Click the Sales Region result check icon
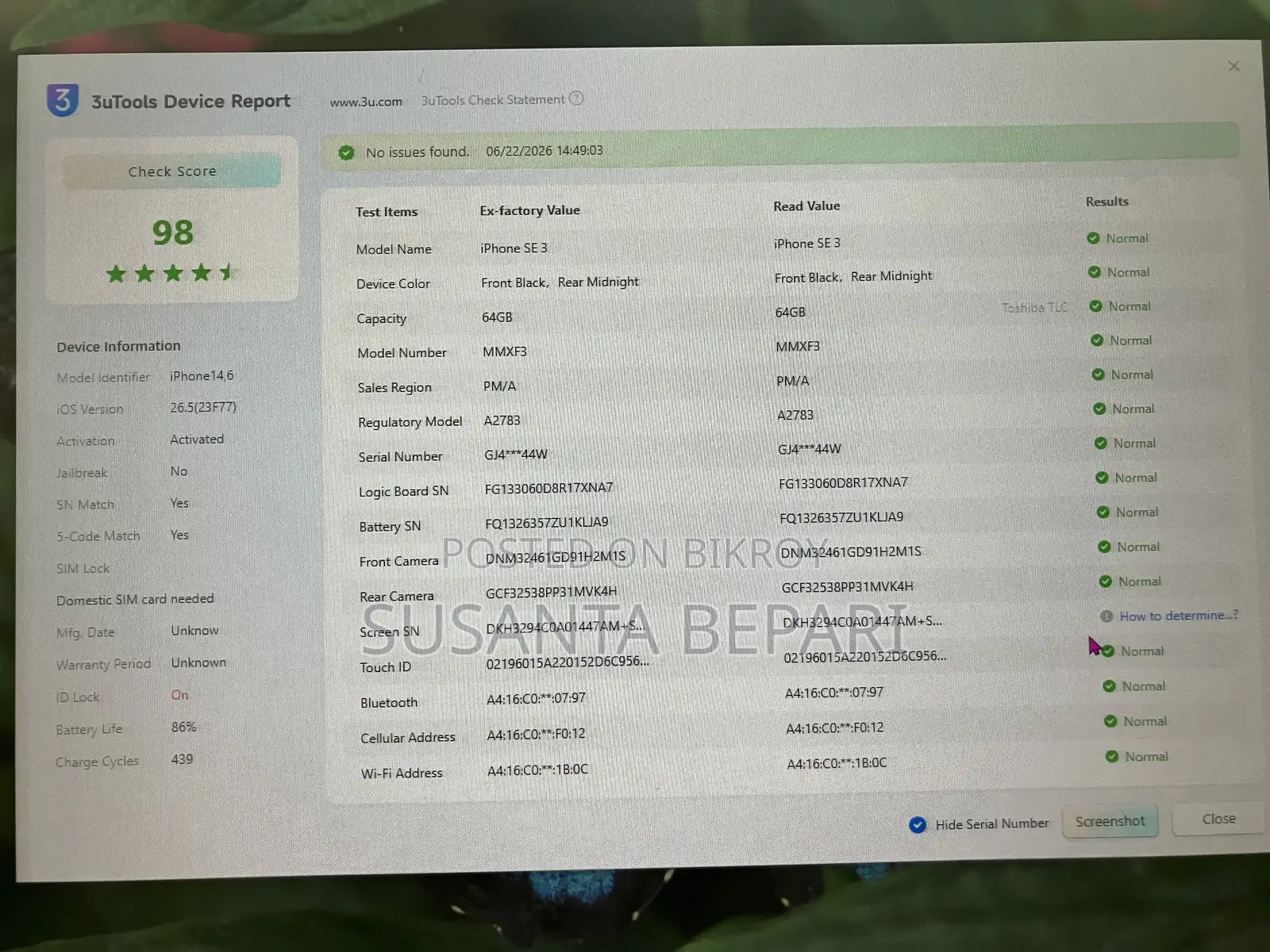 coord(1098,374)
